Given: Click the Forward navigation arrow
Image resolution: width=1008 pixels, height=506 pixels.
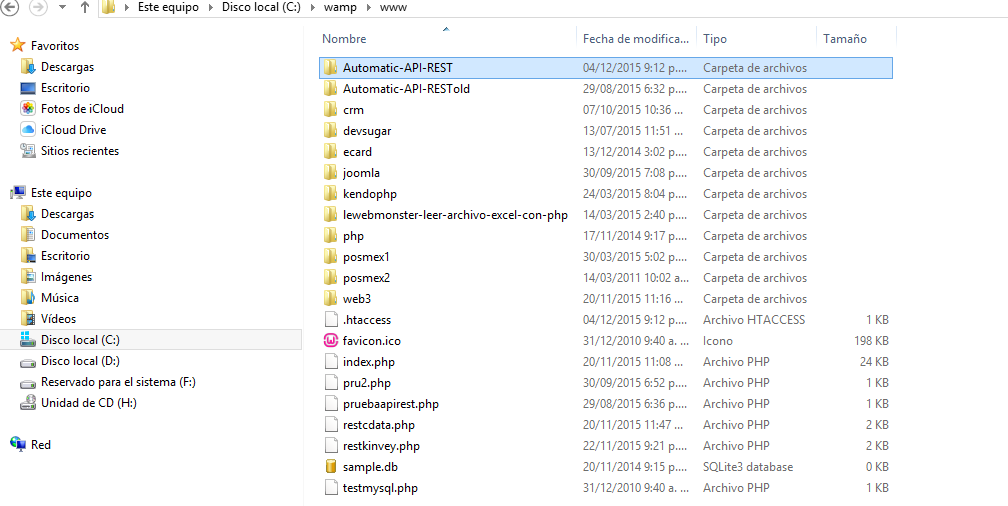Looking at the screenshot, I should coord(38,8).
